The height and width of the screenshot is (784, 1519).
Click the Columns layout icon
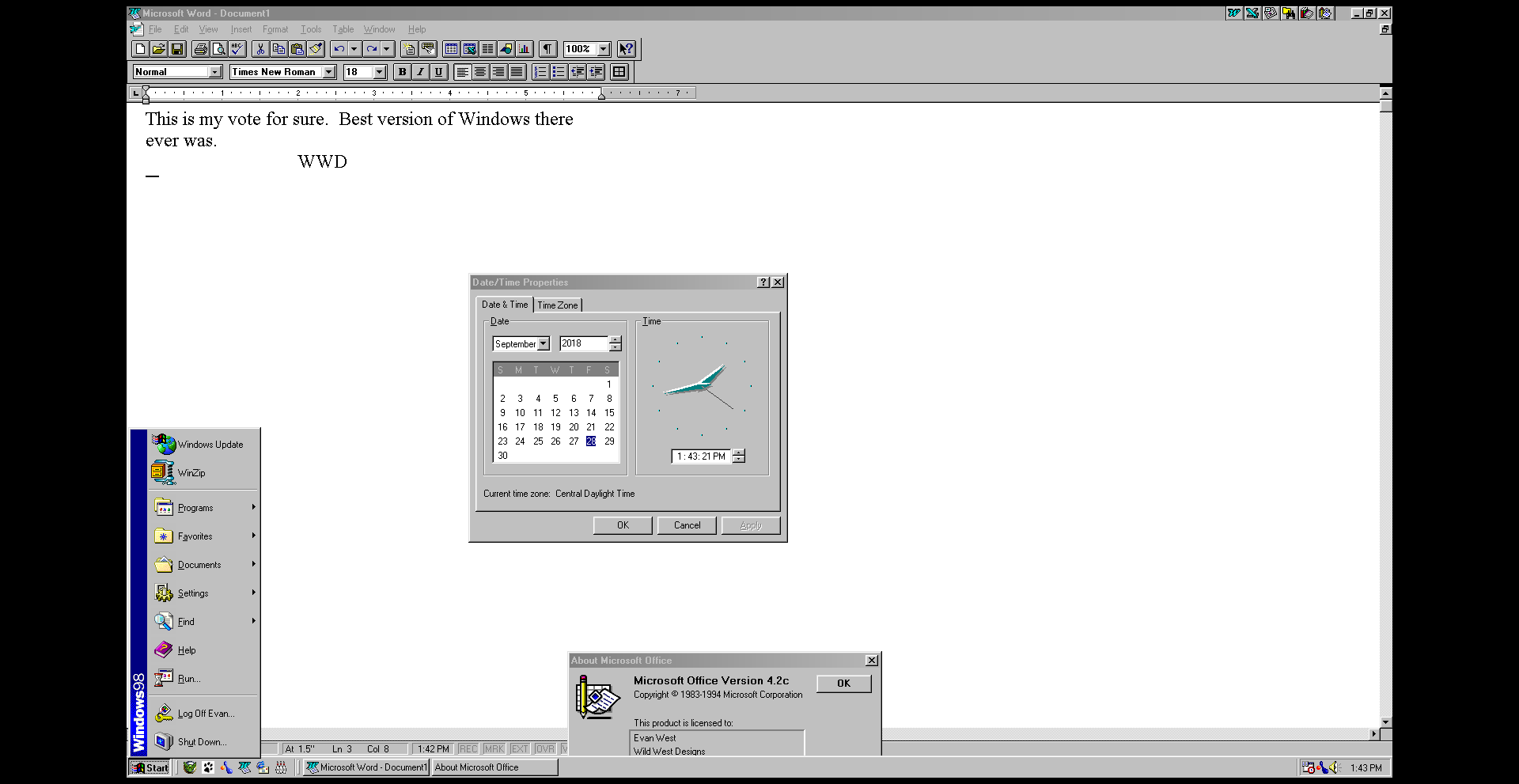487,49
